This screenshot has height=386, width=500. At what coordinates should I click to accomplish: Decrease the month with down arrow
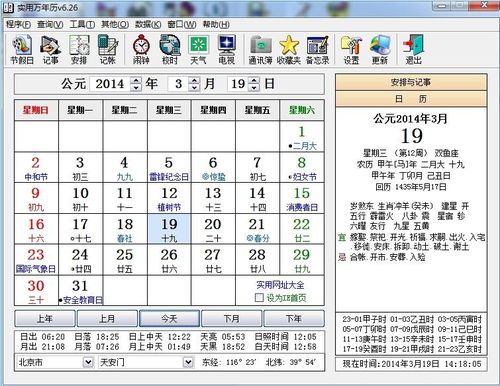click(x=194, y=88)
